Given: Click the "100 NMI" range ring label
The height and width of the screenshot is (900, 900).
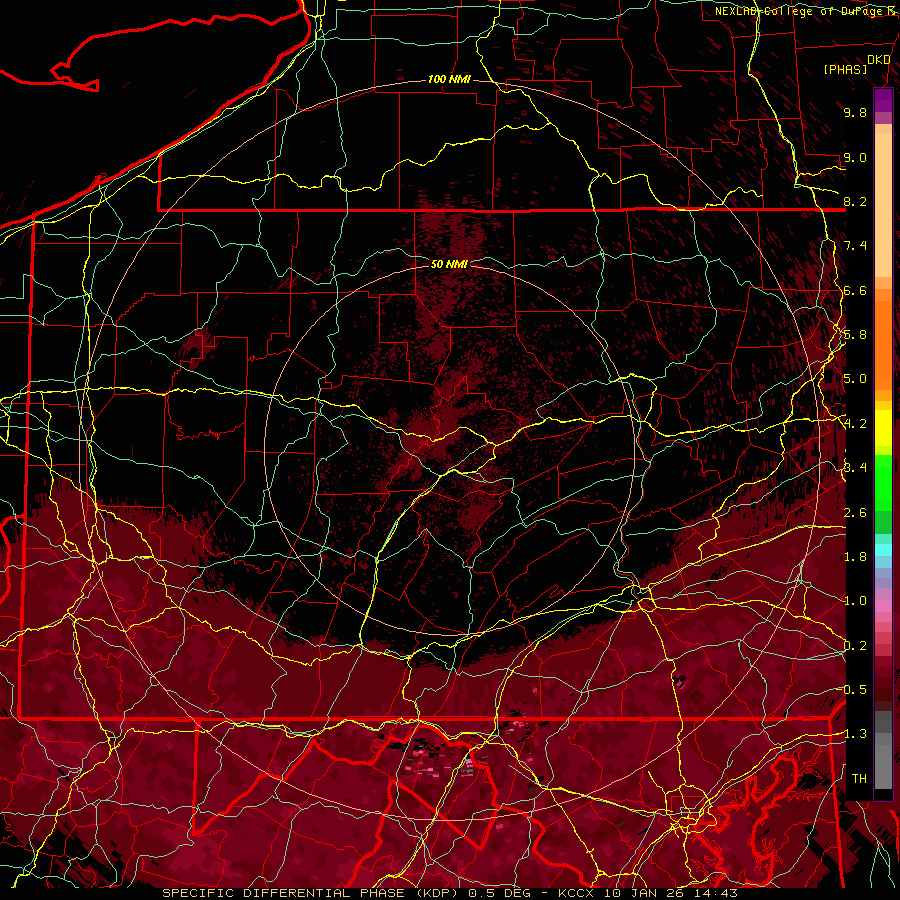Looking at the screenshot, I should (449, 79).
